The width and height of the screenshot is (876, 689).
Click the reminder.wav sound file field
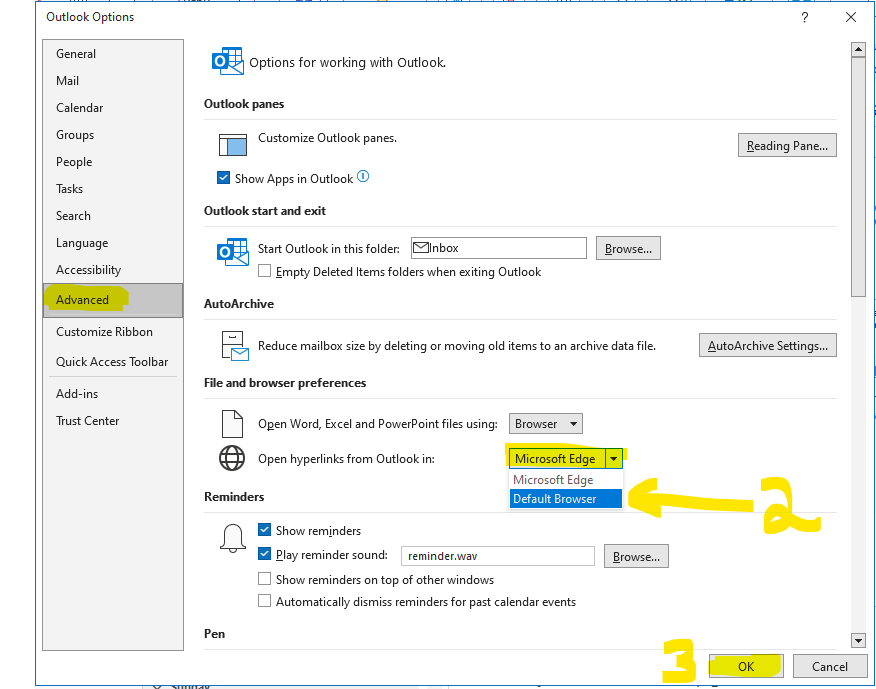(497, 556)
